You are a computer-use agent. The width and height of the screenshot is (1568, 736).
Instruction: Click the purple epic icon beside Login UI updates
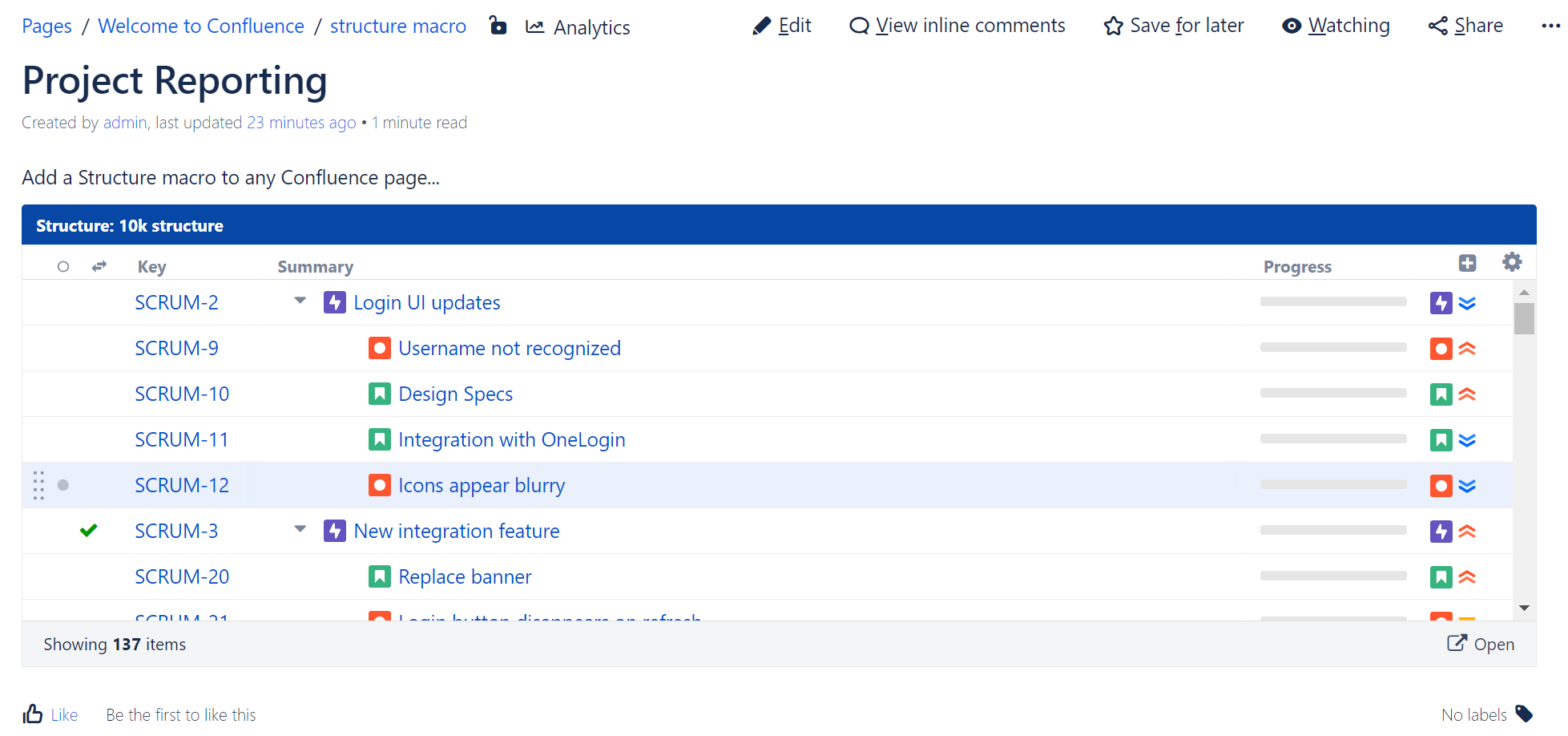(x=334, y=302)
